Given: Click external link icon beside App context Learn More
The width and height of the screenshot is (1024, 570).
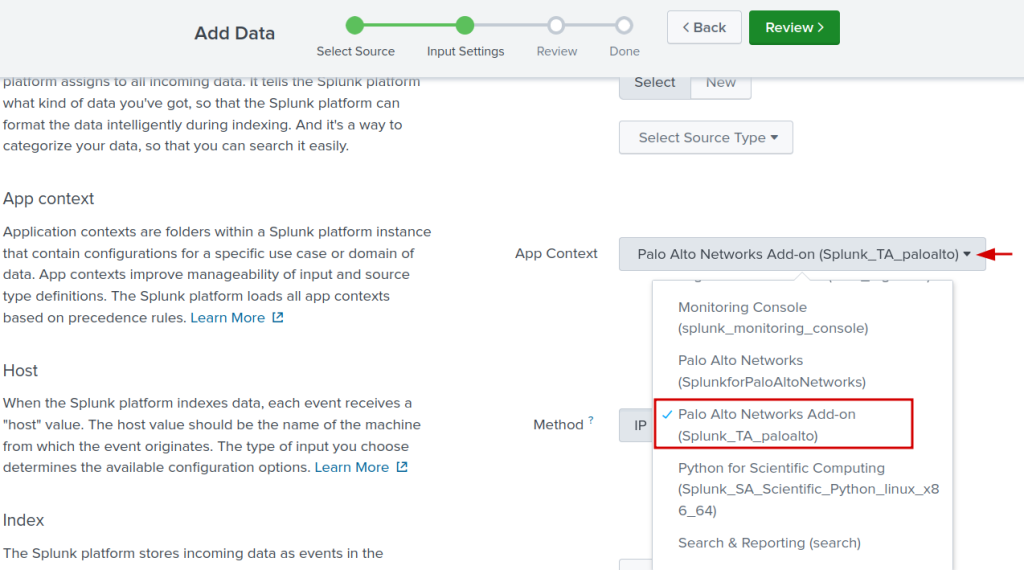Looking at the screenshot, I should point(278,317).
